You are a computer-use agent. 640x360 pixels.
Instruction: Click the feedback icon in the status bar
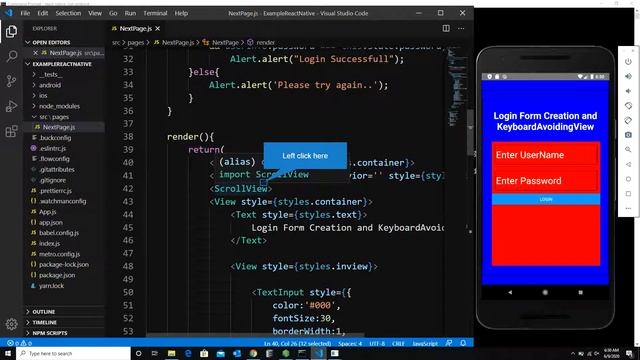449,343
